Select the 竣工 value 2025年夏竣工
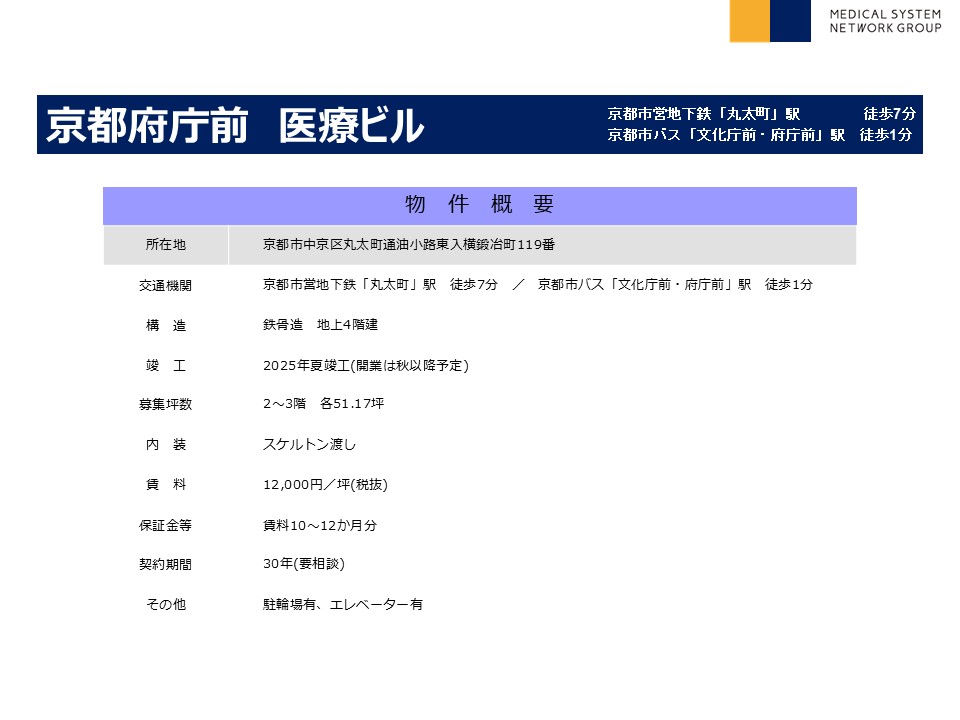Viewport: 960px width, 720px height. click(x=365, y=365)
